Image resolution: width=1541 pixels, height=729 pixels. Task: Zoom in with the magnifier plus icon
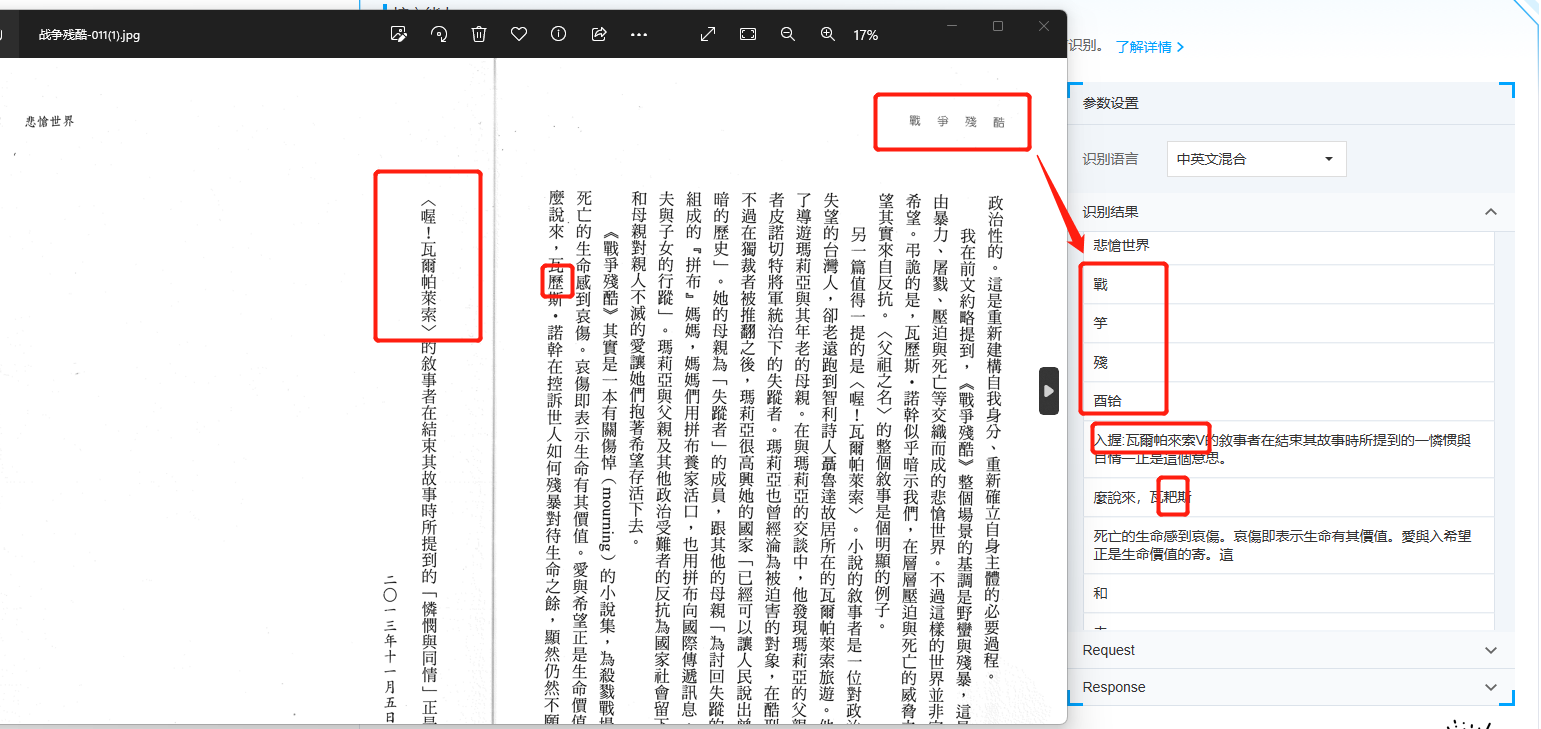pyautogui.click(x=828, y=34)
